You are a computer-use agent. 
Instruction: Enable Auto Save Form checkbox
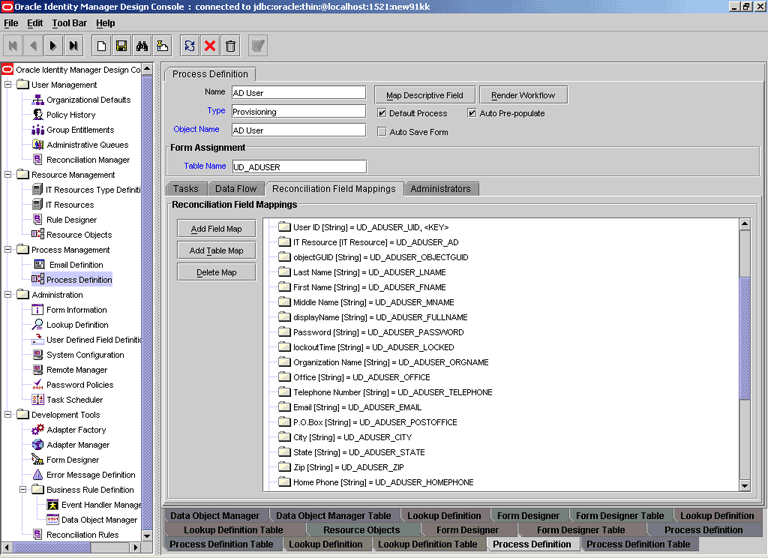(382, 132)
